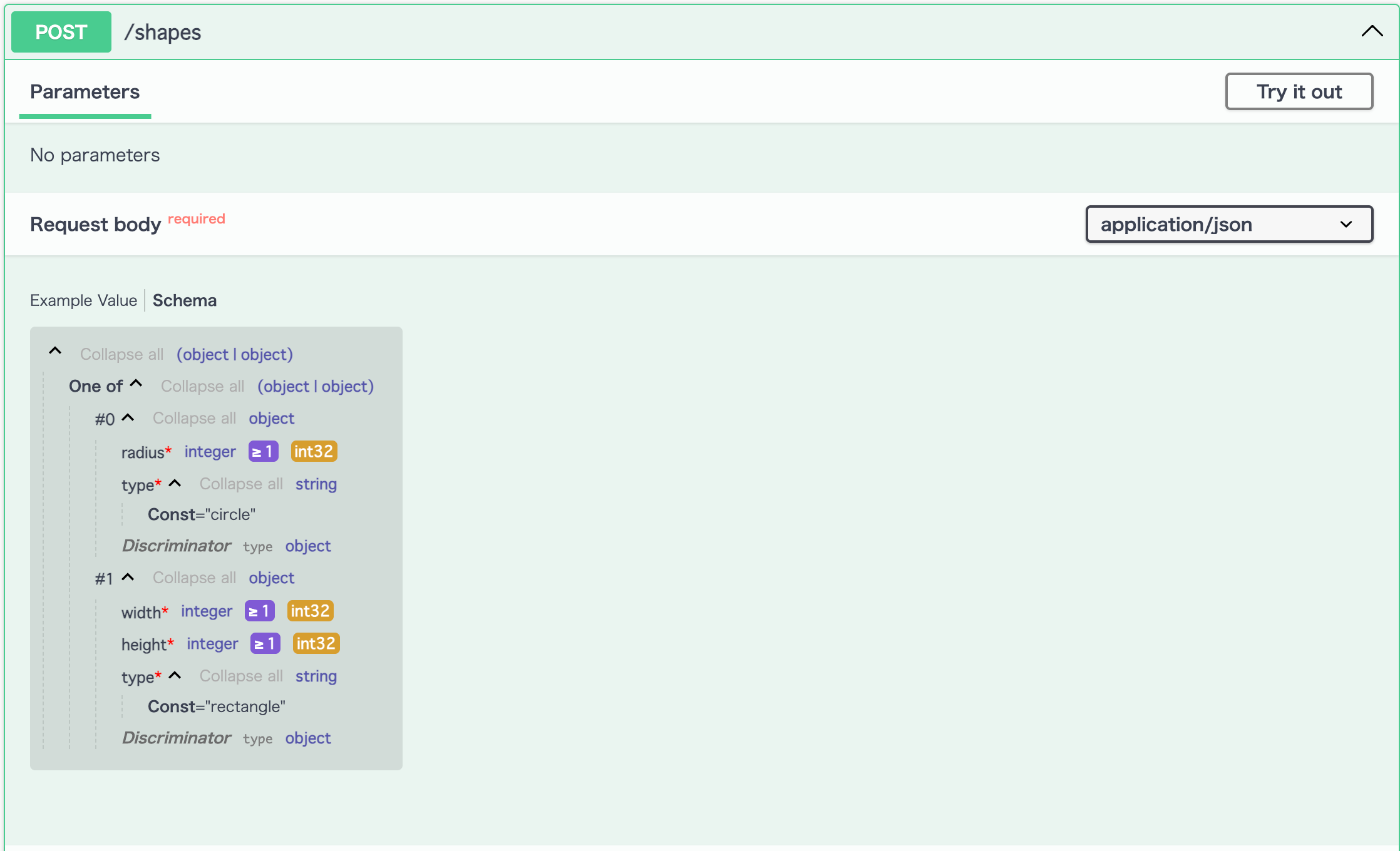Click the No parameters text
The image size is (1400, 851).
[x=95, y=155]
